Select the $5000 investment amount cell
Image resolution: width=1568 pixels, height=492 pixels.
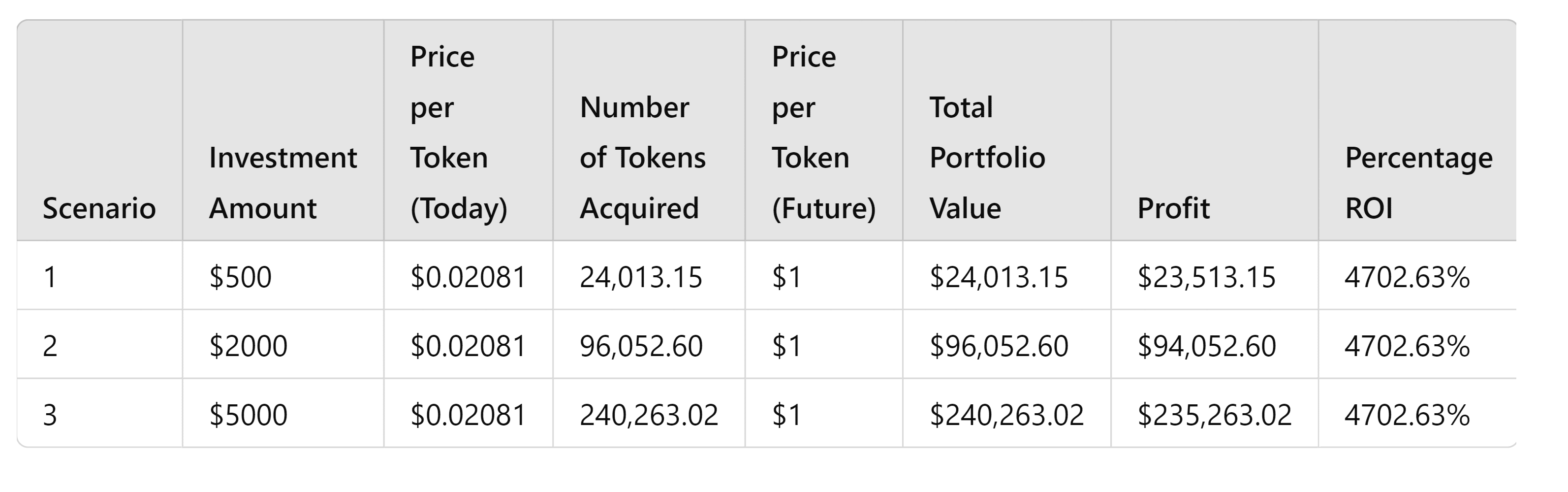pos(248,415)
